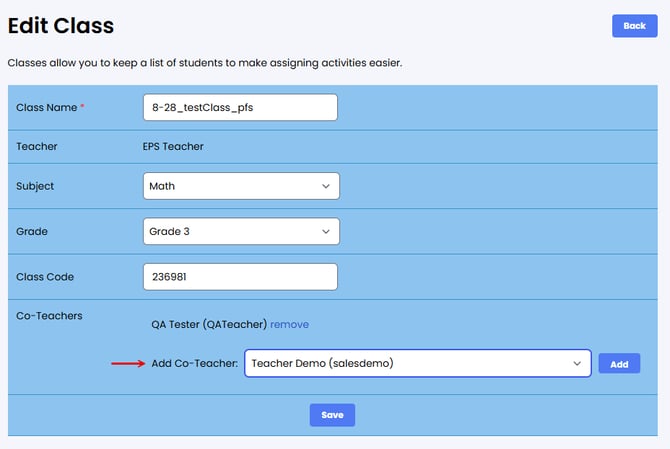
Task: Click the Subject field label
Action: [35, 186]
